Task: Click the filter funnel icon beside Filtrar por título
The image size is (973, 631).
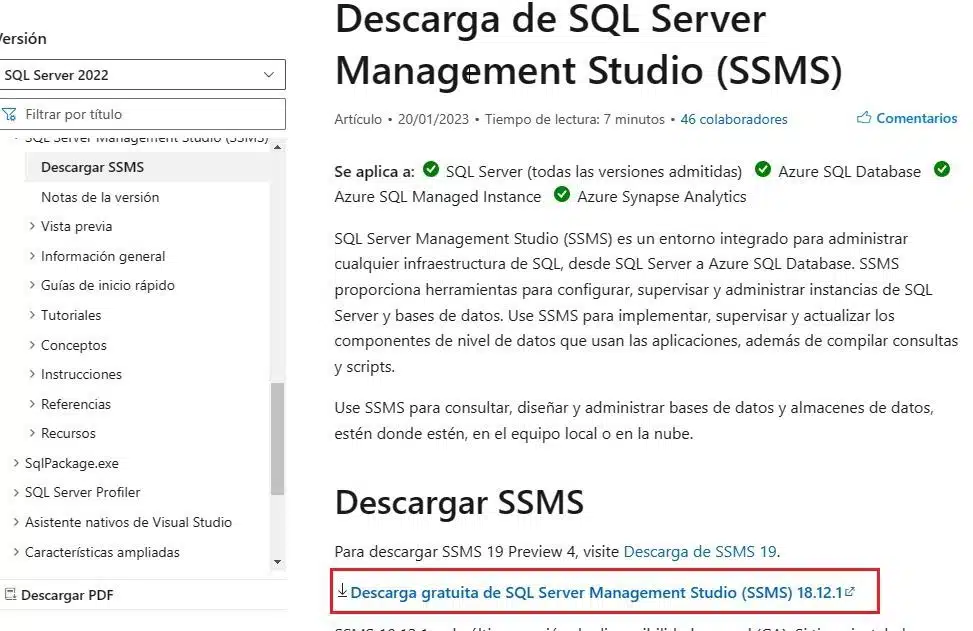Action: coord(12,113)
